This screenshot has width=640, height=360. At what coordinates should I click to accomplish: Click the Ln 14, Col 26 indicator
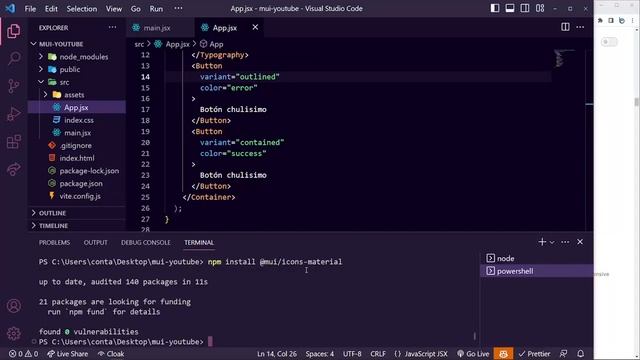277,354
